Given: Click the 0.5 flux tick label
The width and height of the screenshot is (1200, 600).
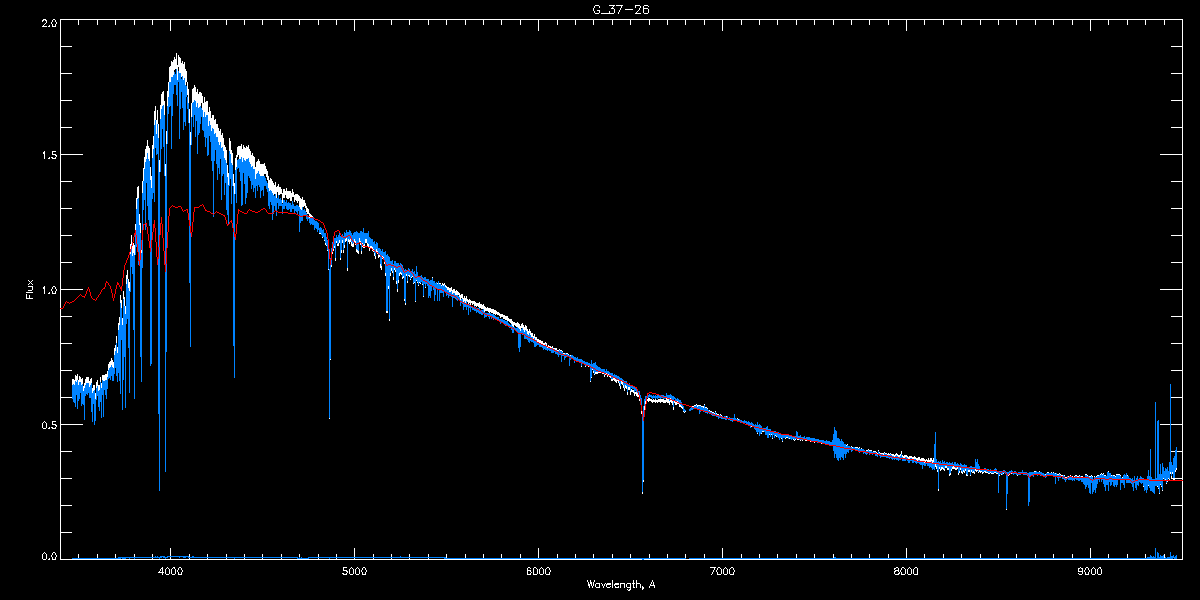Looking at the screenshot, I should pos(48,424).
